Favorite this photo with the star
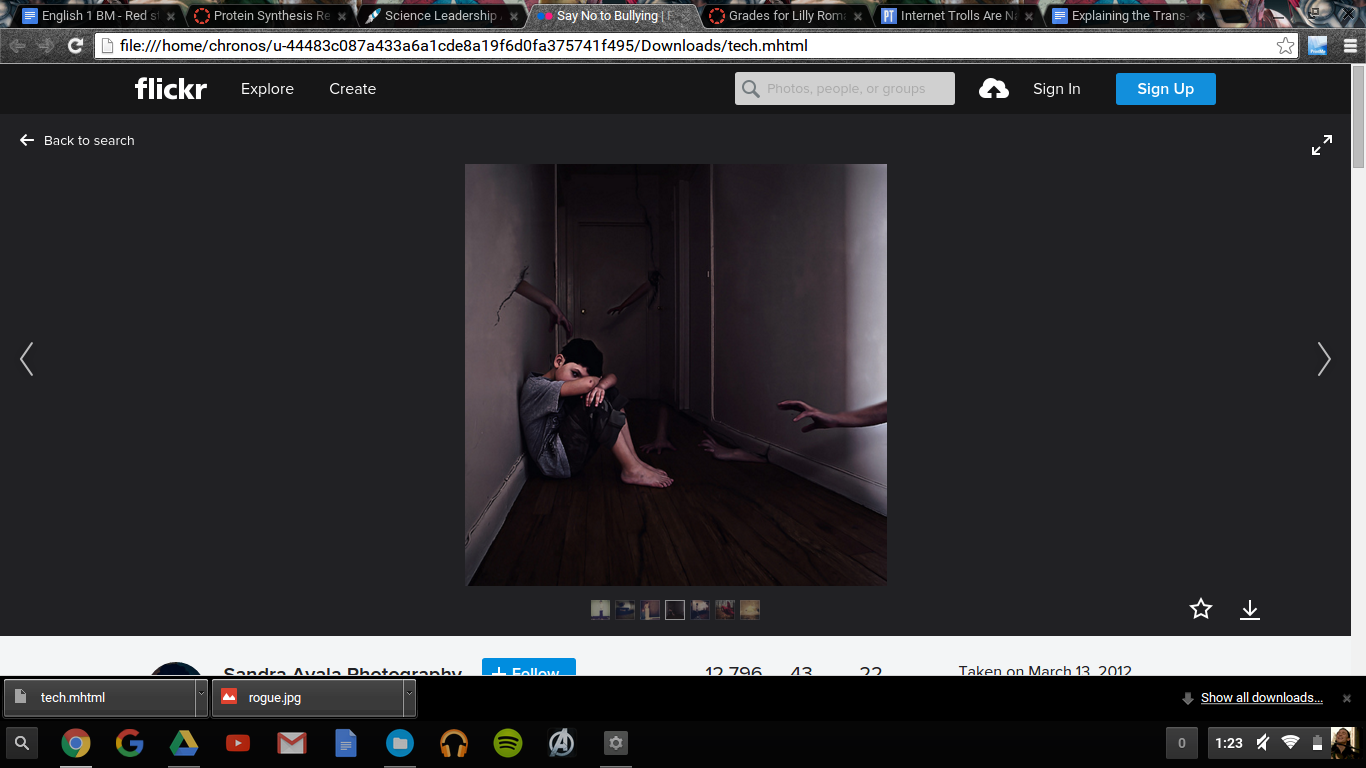 pos(1200,609)
